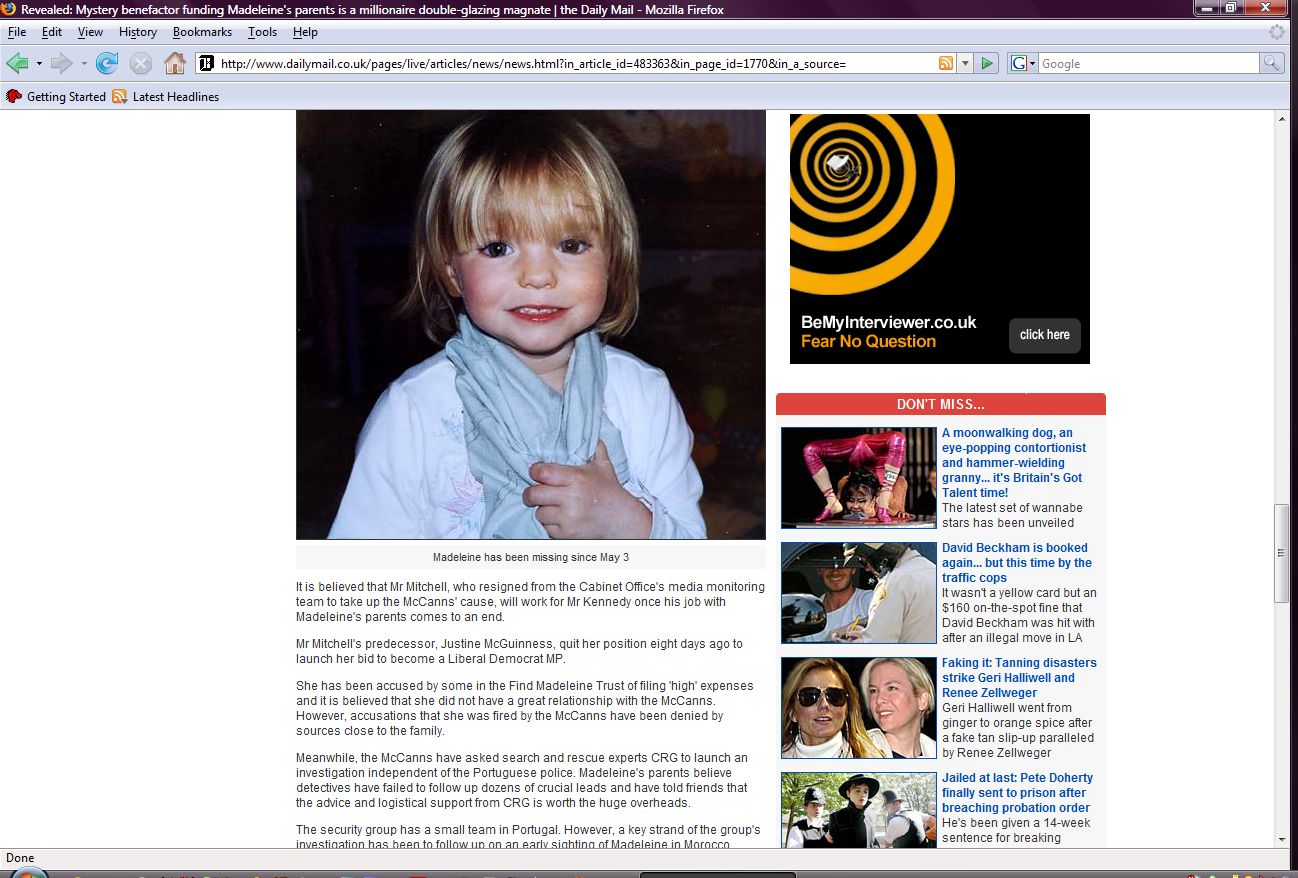Open the Bookmarks menu
The image size is (1298, 878).
(202, 32)
